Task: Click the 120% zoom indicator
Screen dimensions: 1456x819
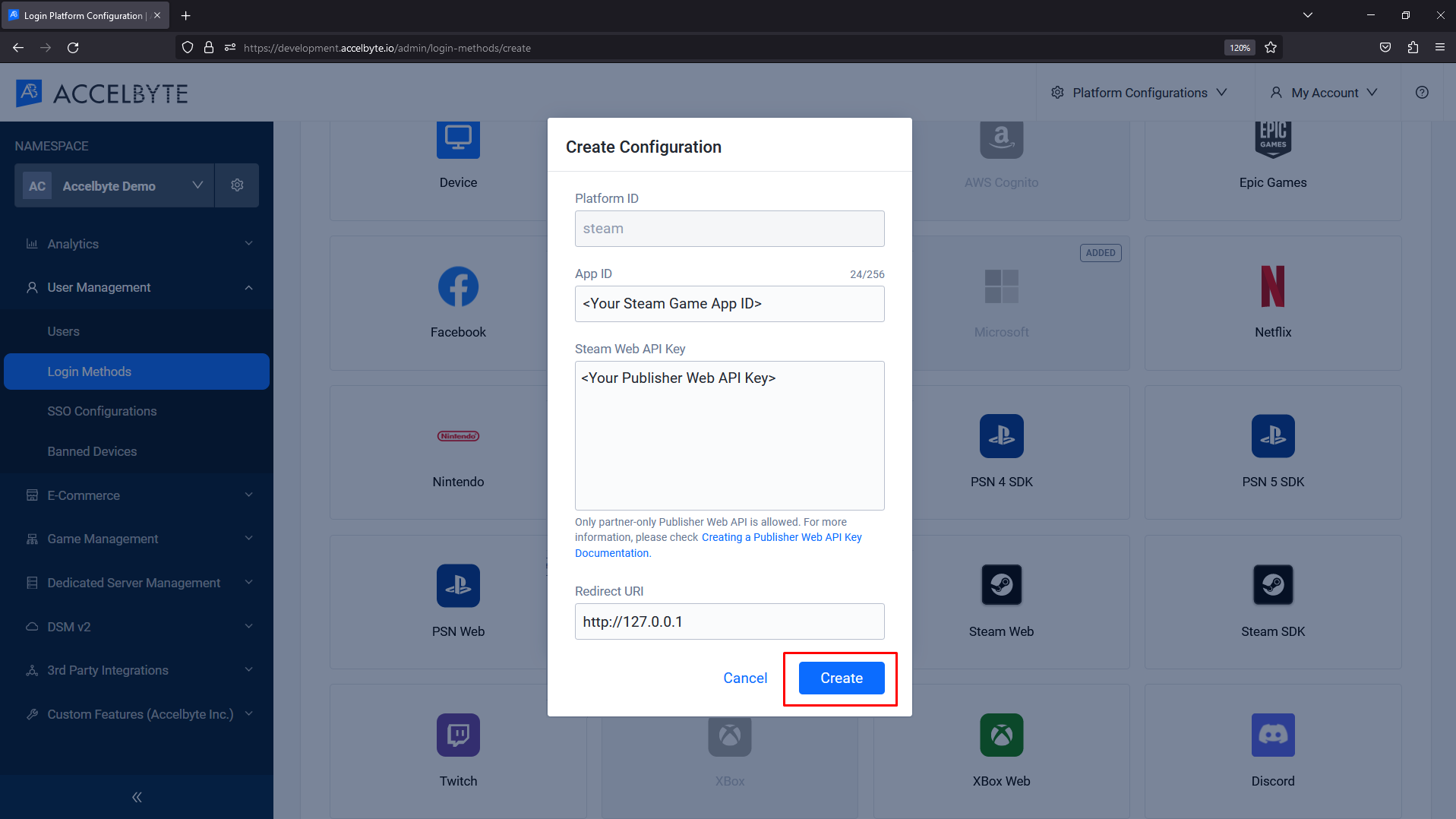Action: coord(1240,48)
